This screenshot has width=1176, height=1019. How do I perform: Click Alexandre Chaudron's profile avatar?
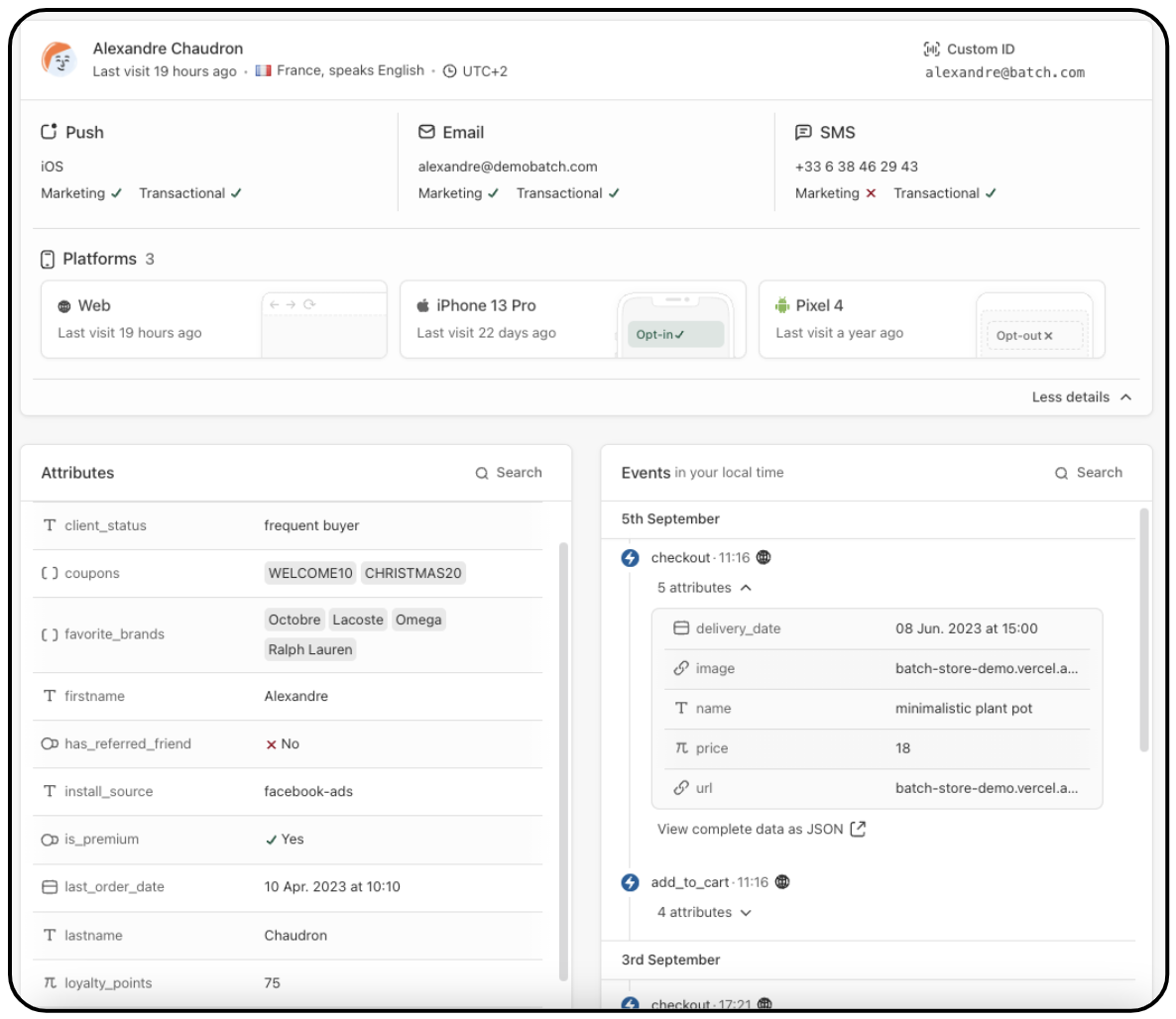[59, 60]
